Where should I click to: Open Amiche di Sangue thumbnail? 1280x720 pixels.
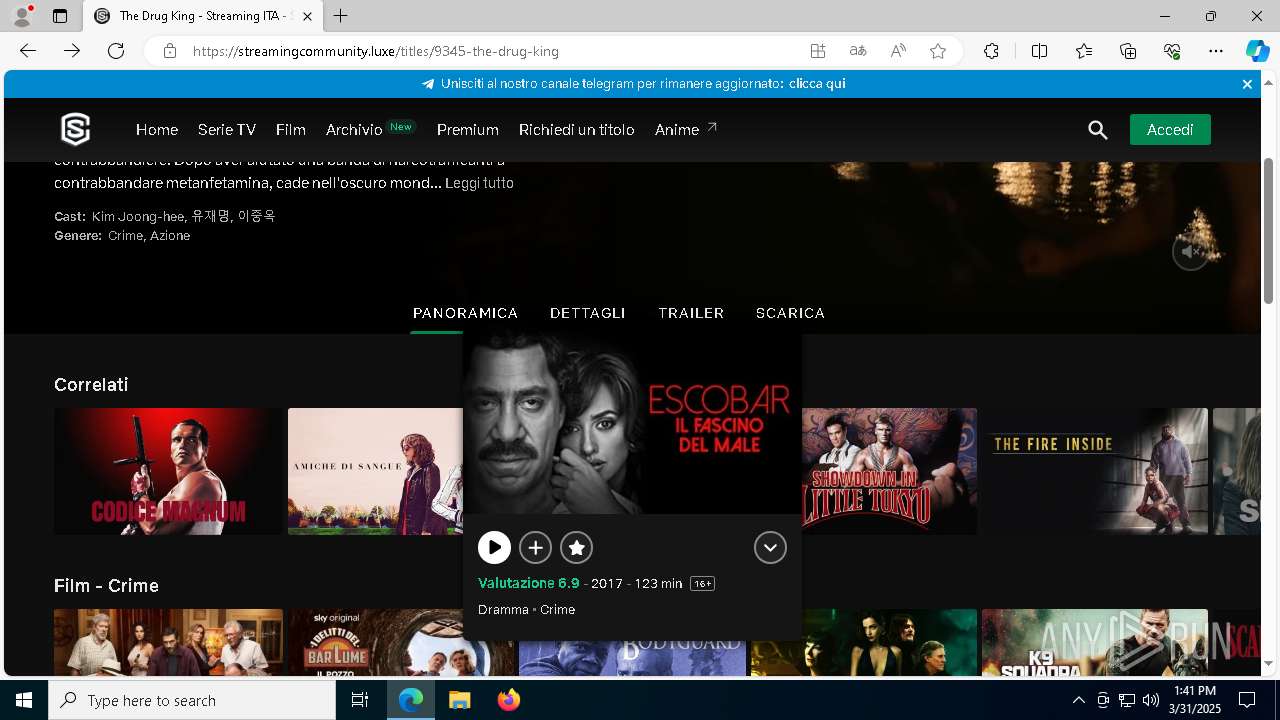(x=375, y=471)
